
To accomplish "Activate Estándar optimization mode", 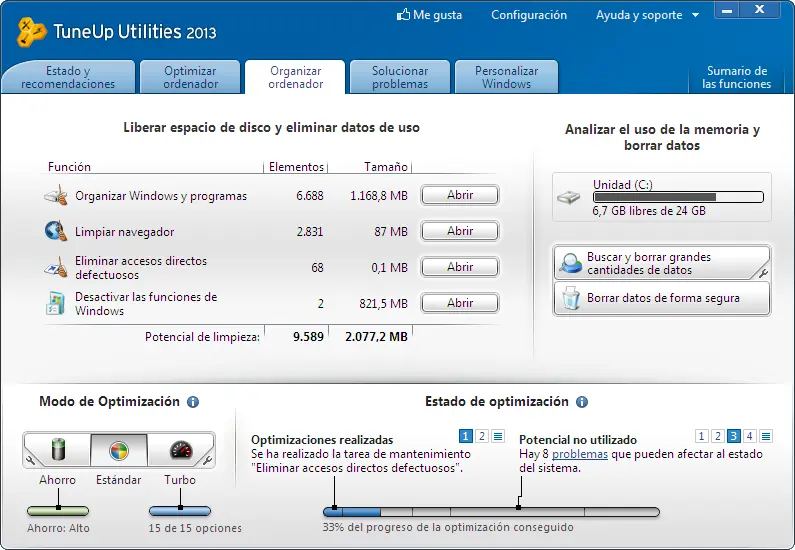I will 119,450.
